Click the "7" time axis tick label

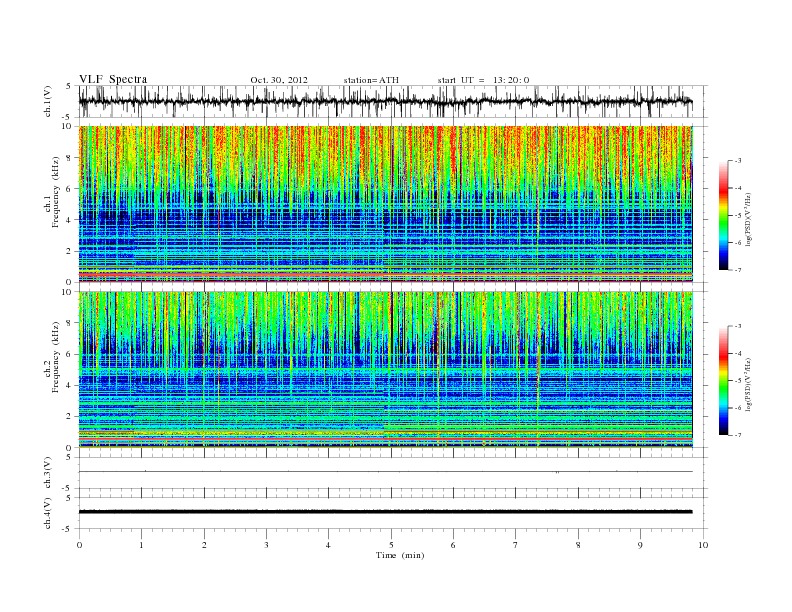click(x=516, y=545)
